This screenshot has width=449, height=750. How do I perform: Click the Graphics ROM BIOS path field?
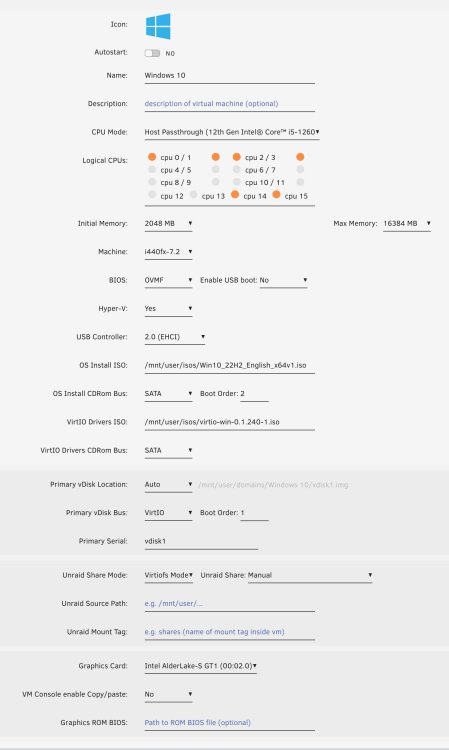[x=230, y=723]
